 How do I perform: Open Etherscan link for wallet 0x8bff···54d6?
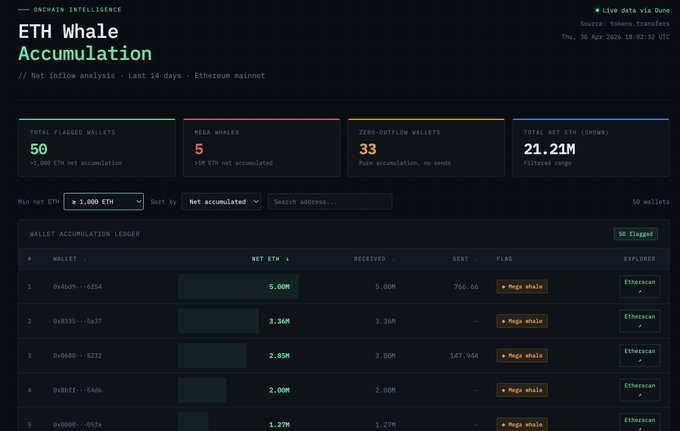[640, 390]
